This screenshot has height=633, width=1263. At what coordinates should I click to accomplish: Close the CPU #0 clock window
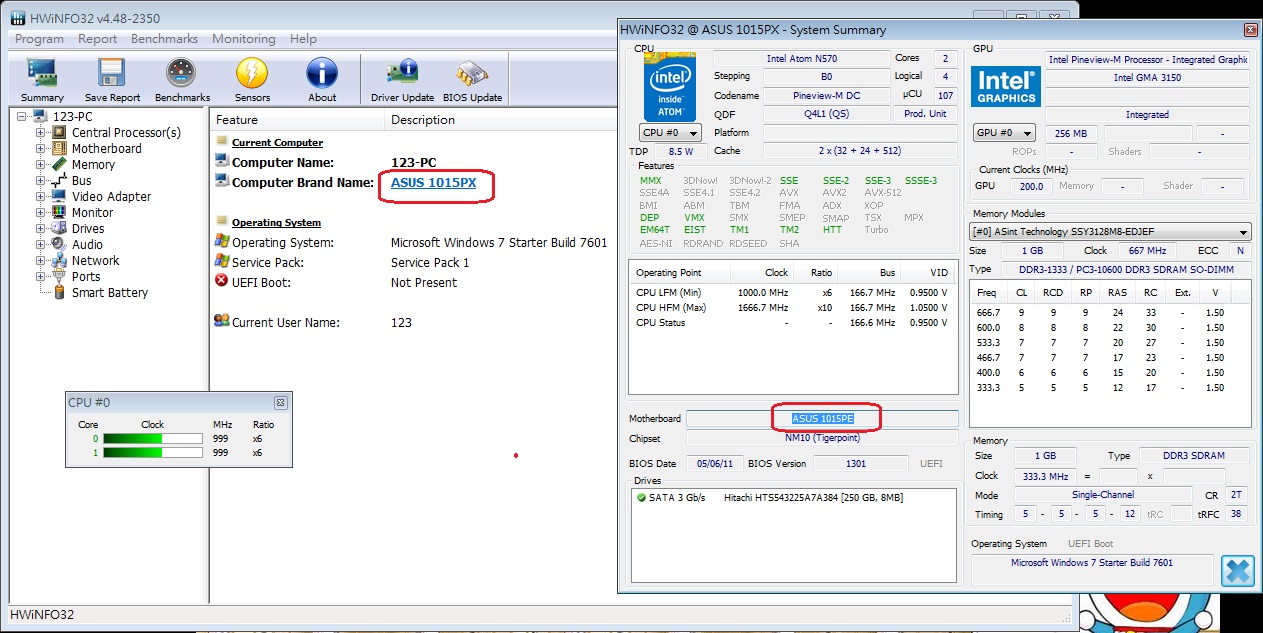(x=281, y=402)
